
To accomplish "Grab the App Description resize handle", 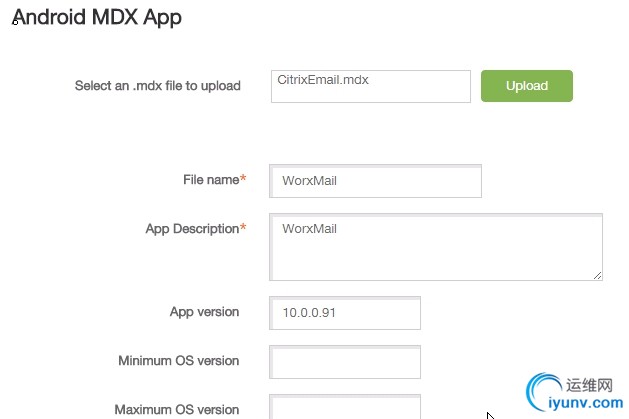I will [x=597, y=275].
